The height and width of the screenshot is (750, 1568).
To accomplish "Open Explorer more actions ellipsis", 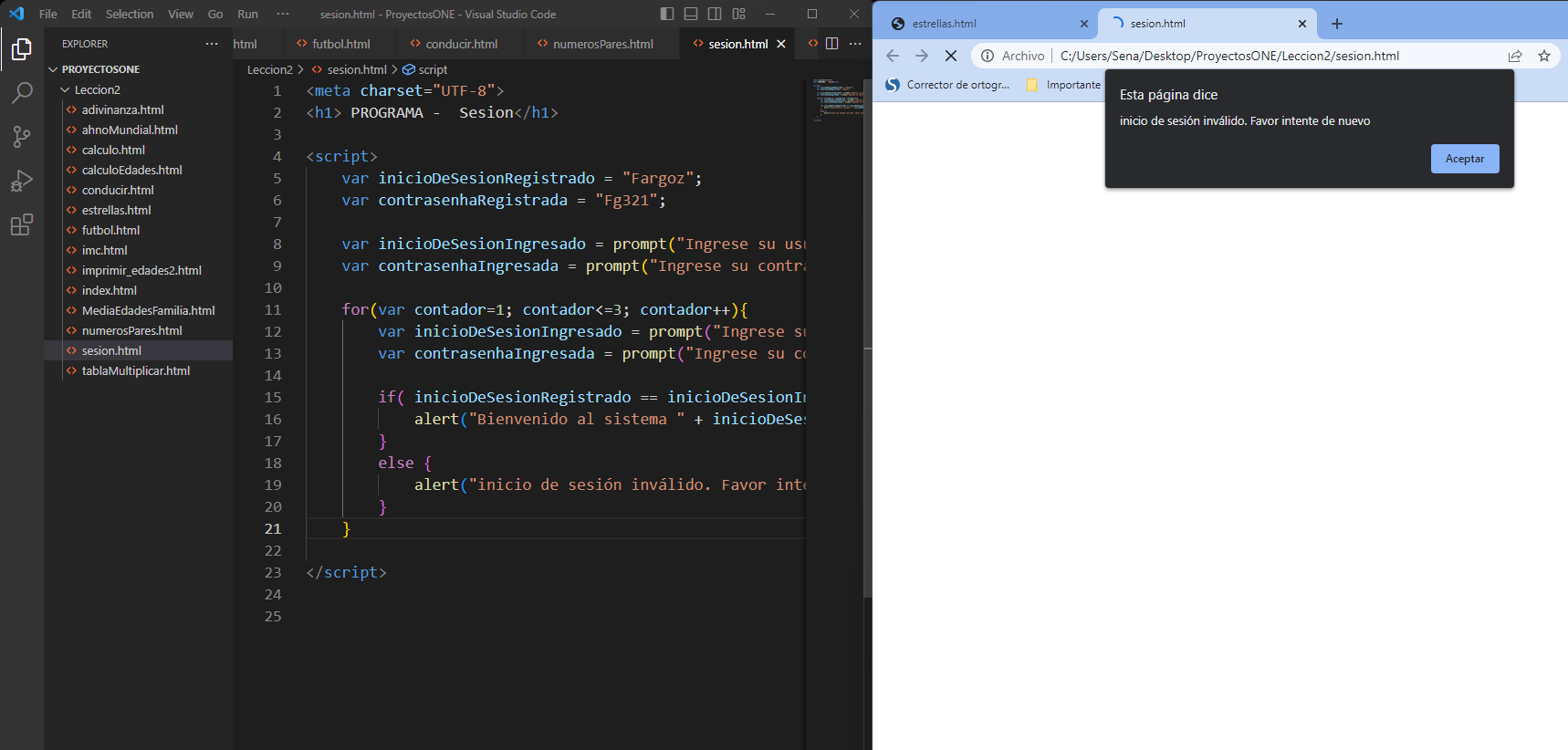I will pyautogui.click(x=212, y=44).
